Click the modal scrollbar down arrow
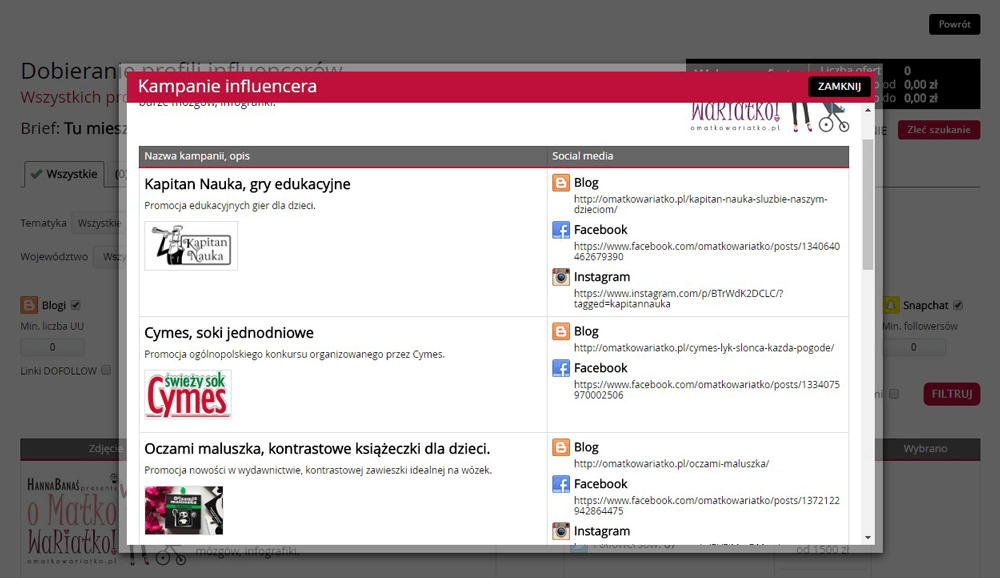The width and height of the screenshot is (1000, 578). click(x=867, y=538)
